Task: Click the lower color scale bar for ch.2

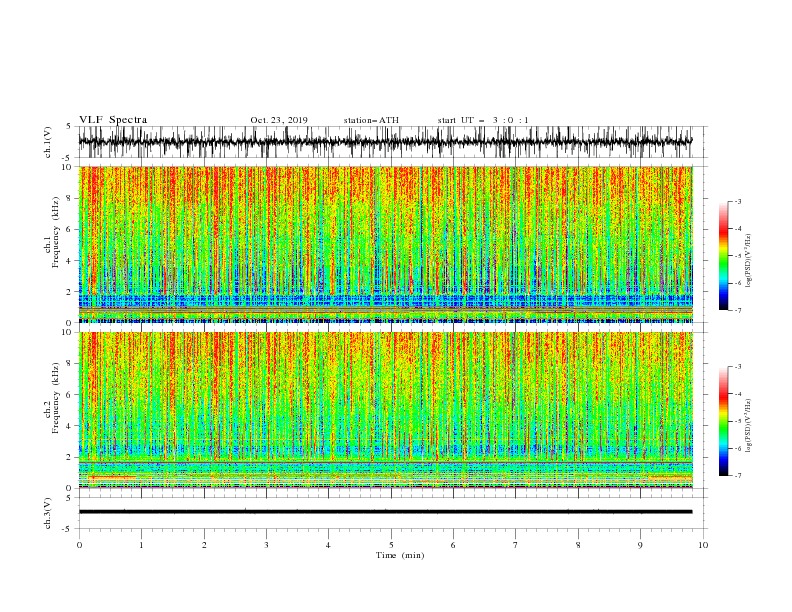Action: coord(723,421)
